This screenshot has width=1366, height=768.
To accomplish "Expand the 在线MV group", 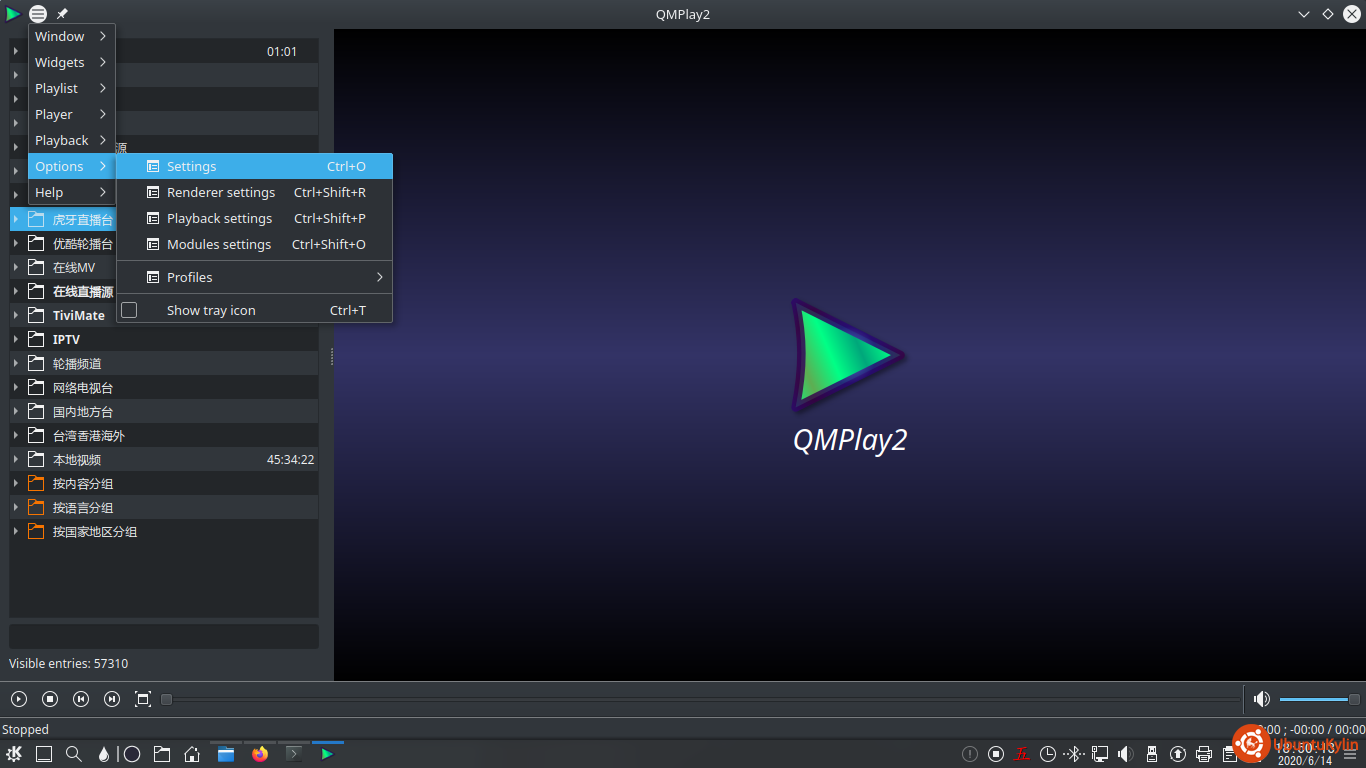I will pos(16,267).
